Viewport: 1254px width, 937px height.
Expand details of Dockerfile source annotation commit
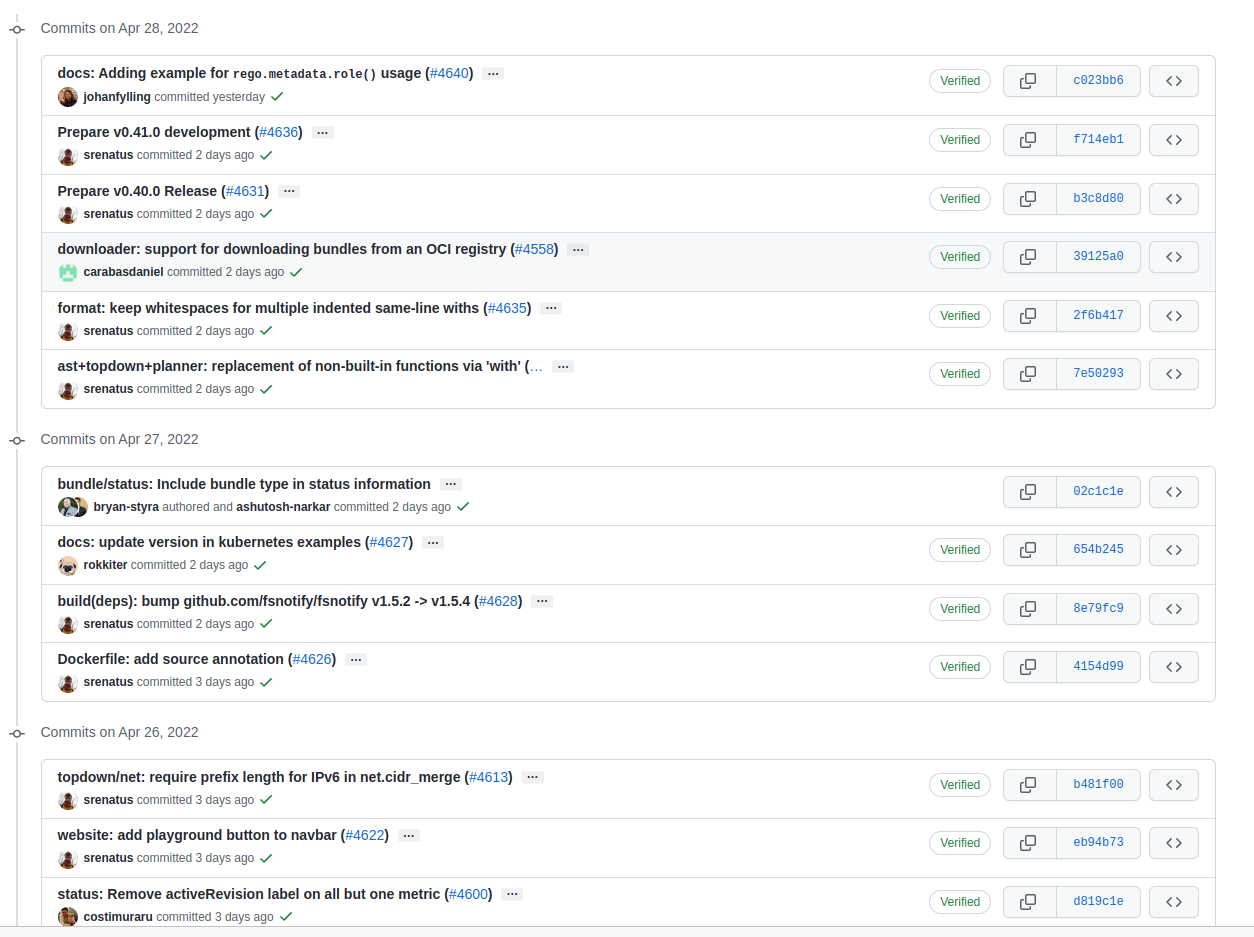[x=356, y=659]
